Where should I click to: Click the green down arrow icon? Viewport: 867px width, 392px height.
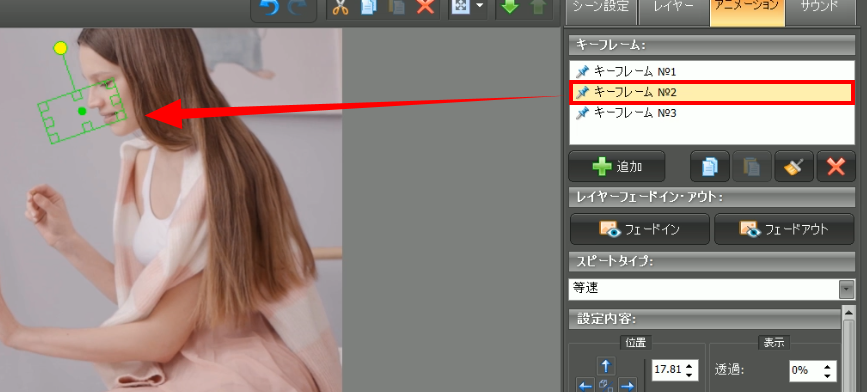click(x=509, y=8)
